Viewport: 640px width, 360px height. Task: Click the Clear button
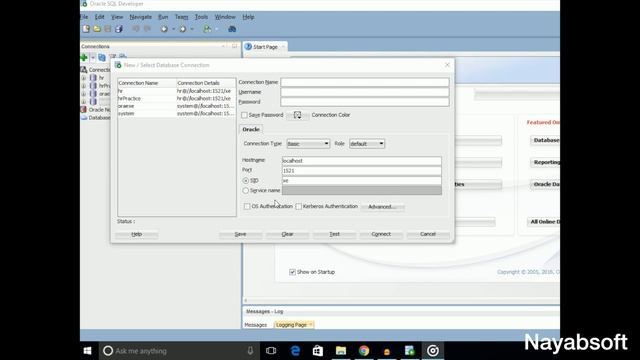287,234
